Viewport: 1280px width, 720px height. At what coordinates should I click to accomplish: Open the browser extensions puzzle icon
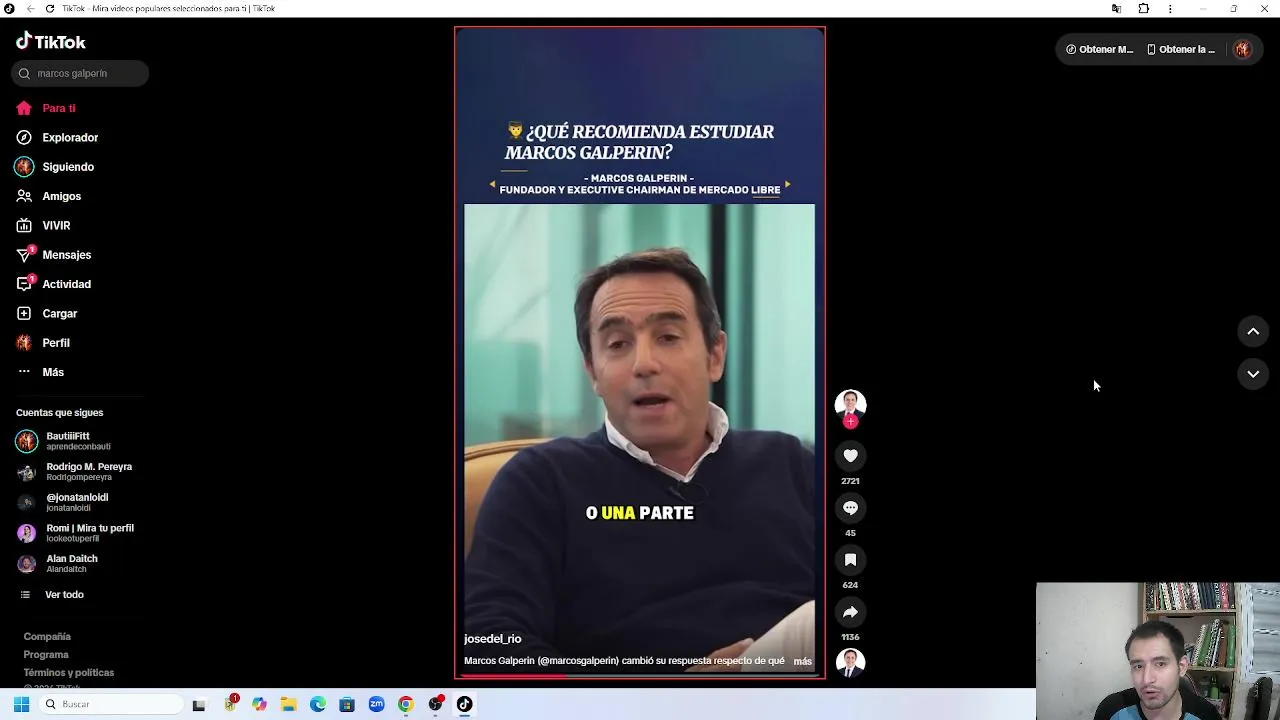1144,8
